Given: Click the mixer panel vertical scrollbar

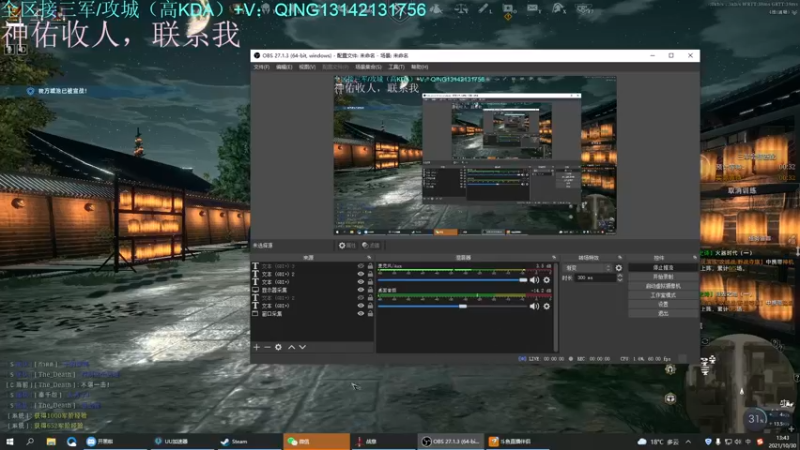Looking at the screenshot, I should 556,307.
